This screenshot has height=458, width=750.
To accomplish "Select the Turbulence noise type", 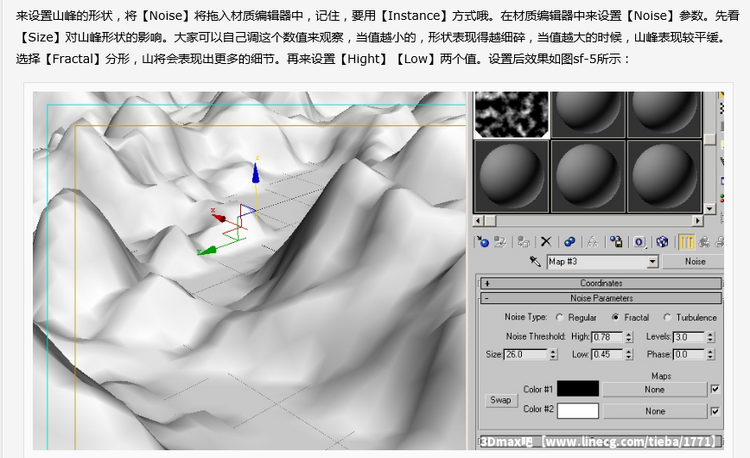I will 667,317.
